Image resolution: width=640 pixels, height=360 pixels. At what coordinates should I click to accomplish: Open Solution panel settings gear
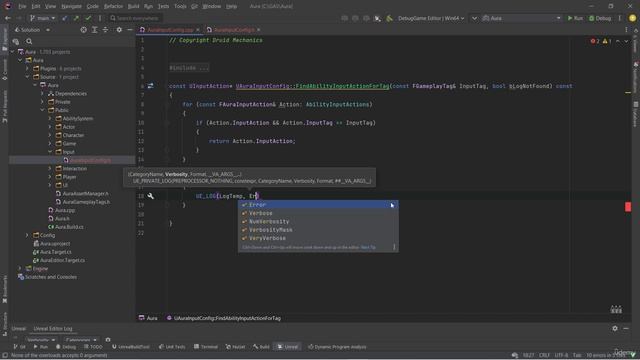(119, 30)
